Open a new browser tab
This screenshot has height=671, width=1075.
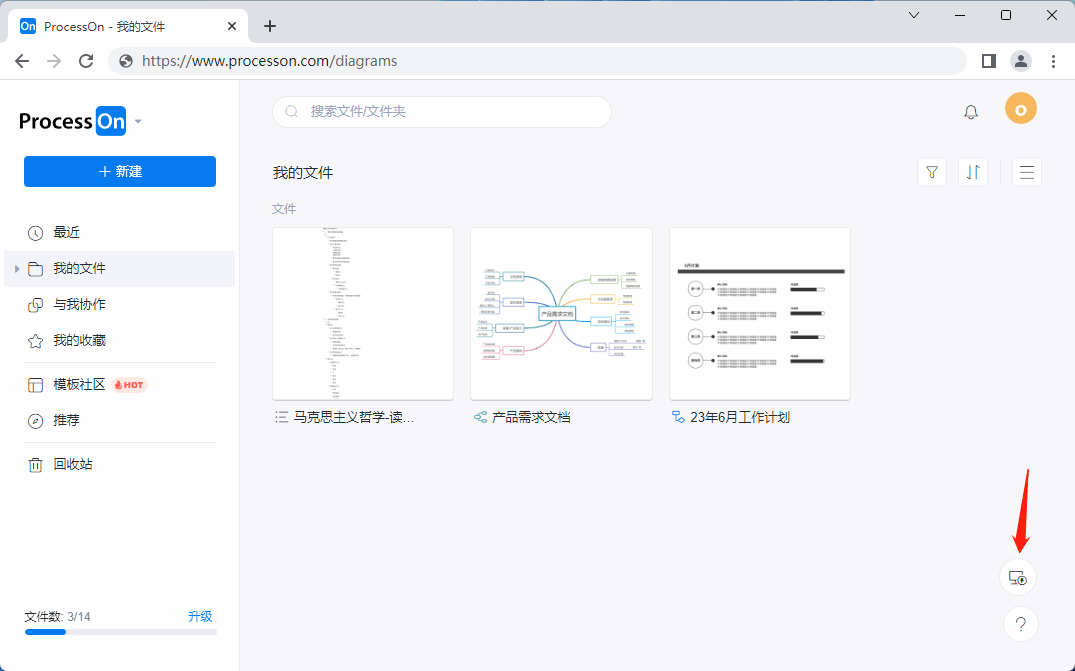pos(270,26)
